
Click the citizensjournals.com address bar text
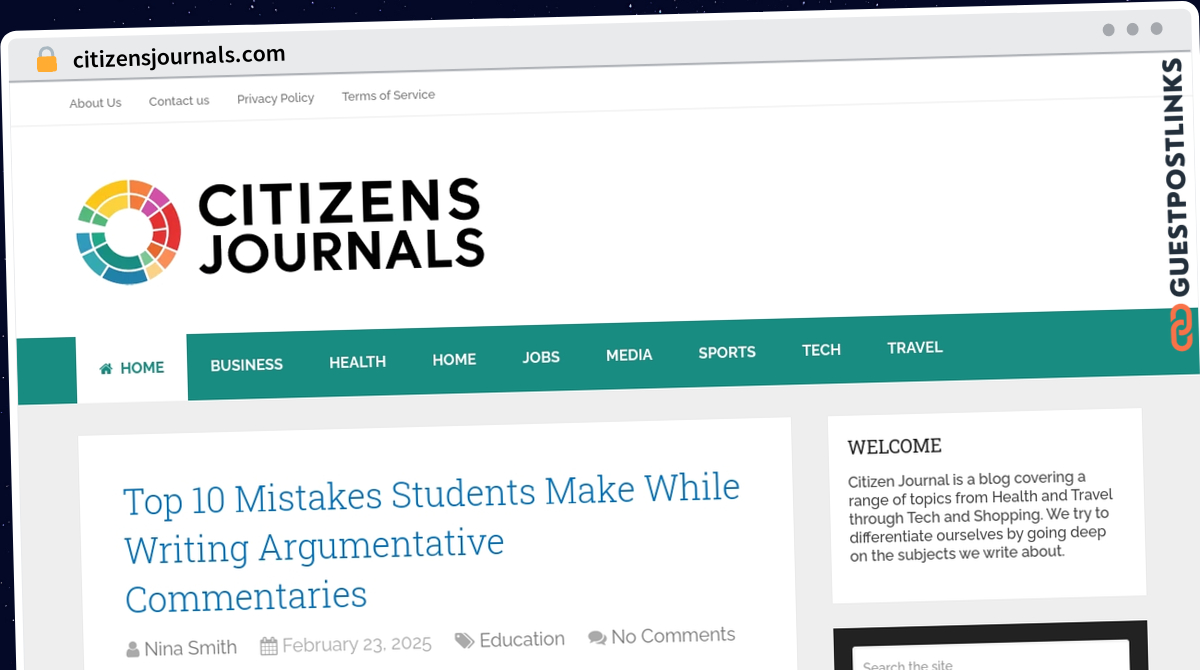[x=179, y=56]
